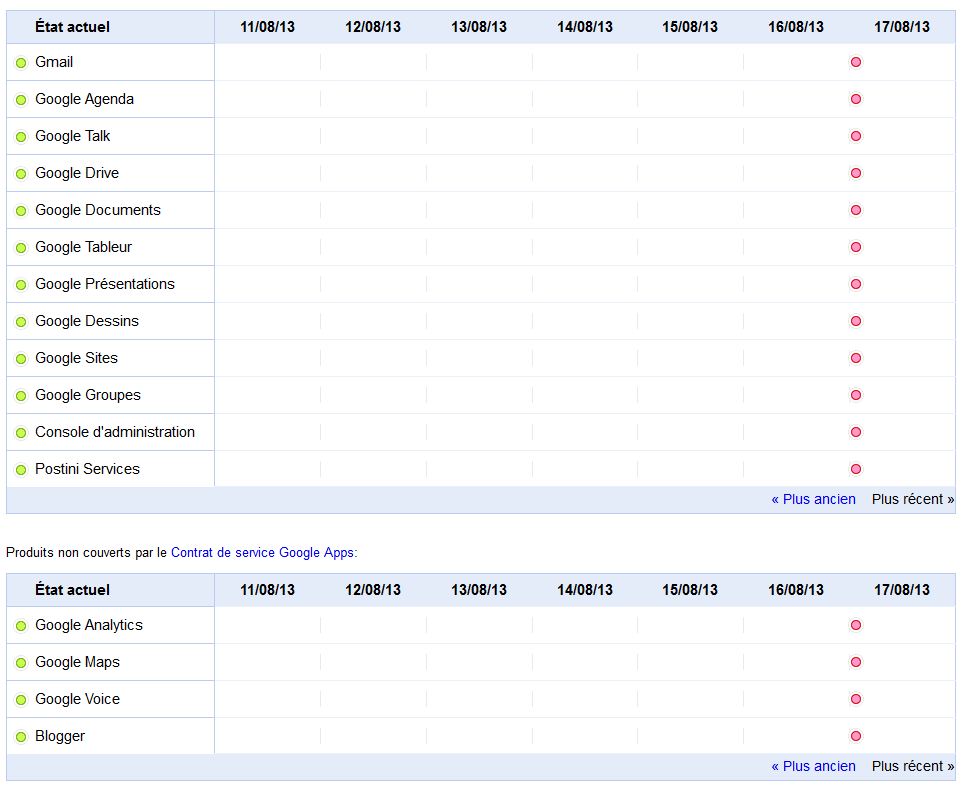
Task: Click the green status icon beside Google Drive
Action: 21,174
